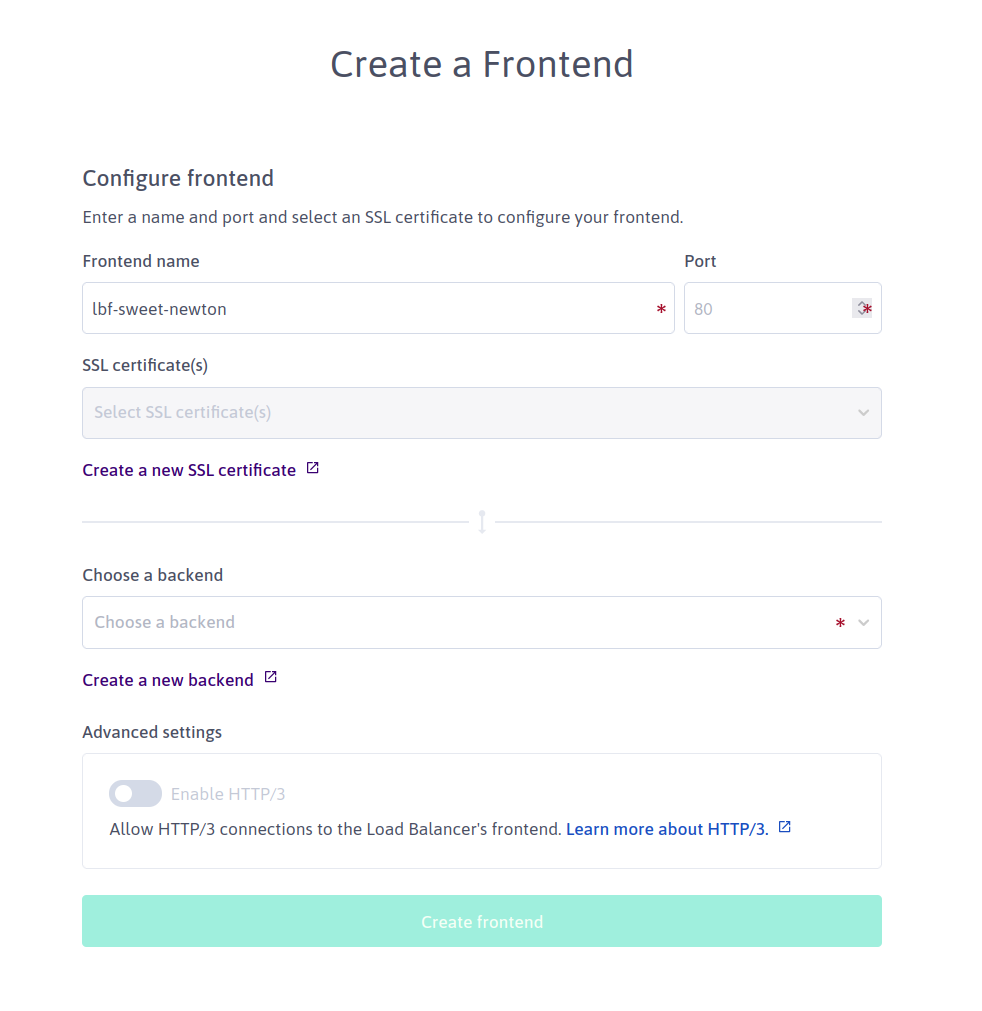Viewport: 982px width, 1011px height.
Task: Click the vertical double-arrow icon on the divider
Action: click(482, 522)
